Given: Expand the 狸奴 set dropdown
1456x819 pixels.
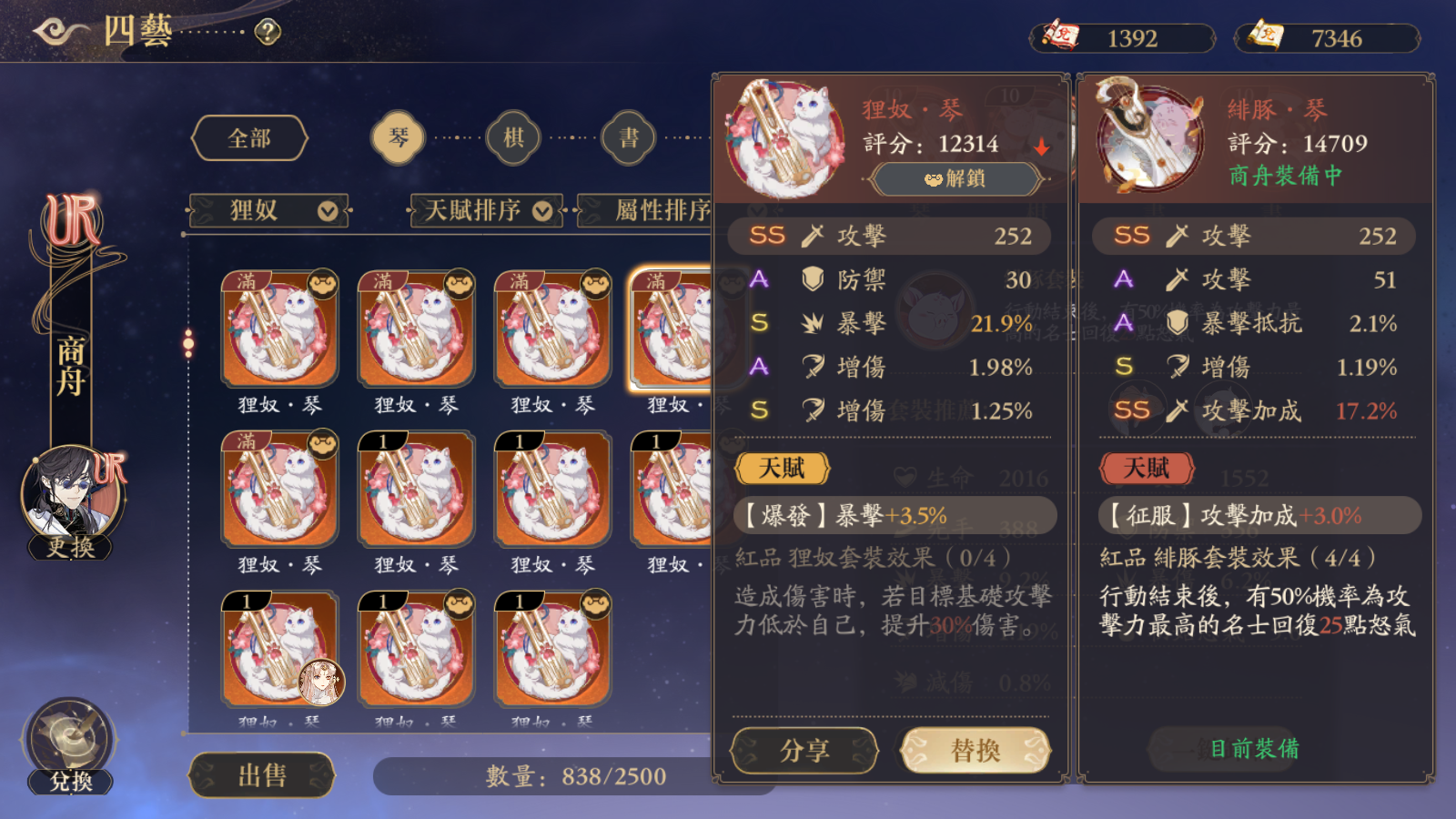Looking at the screenshot, I should pos(268,211).
